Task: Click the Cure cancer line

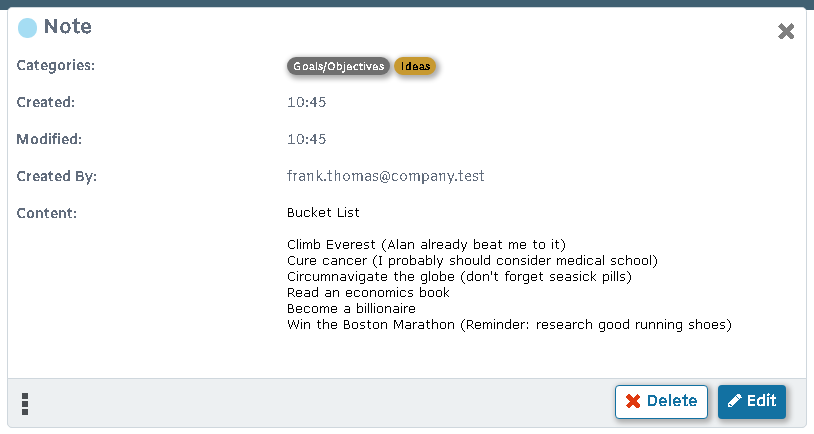Action: [x=472, y=261]
